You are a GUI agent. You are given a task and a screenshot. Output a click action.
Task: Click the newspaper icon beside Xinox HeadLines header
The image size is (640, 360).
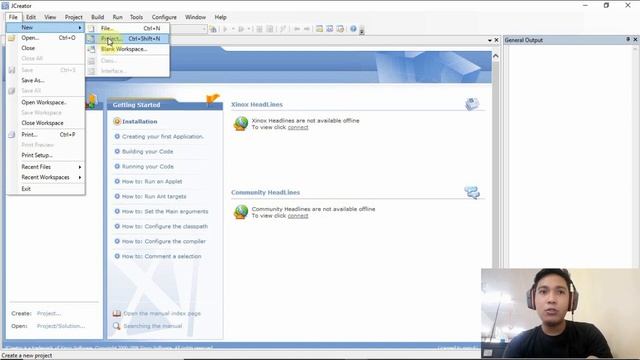[x=472, y=104]
